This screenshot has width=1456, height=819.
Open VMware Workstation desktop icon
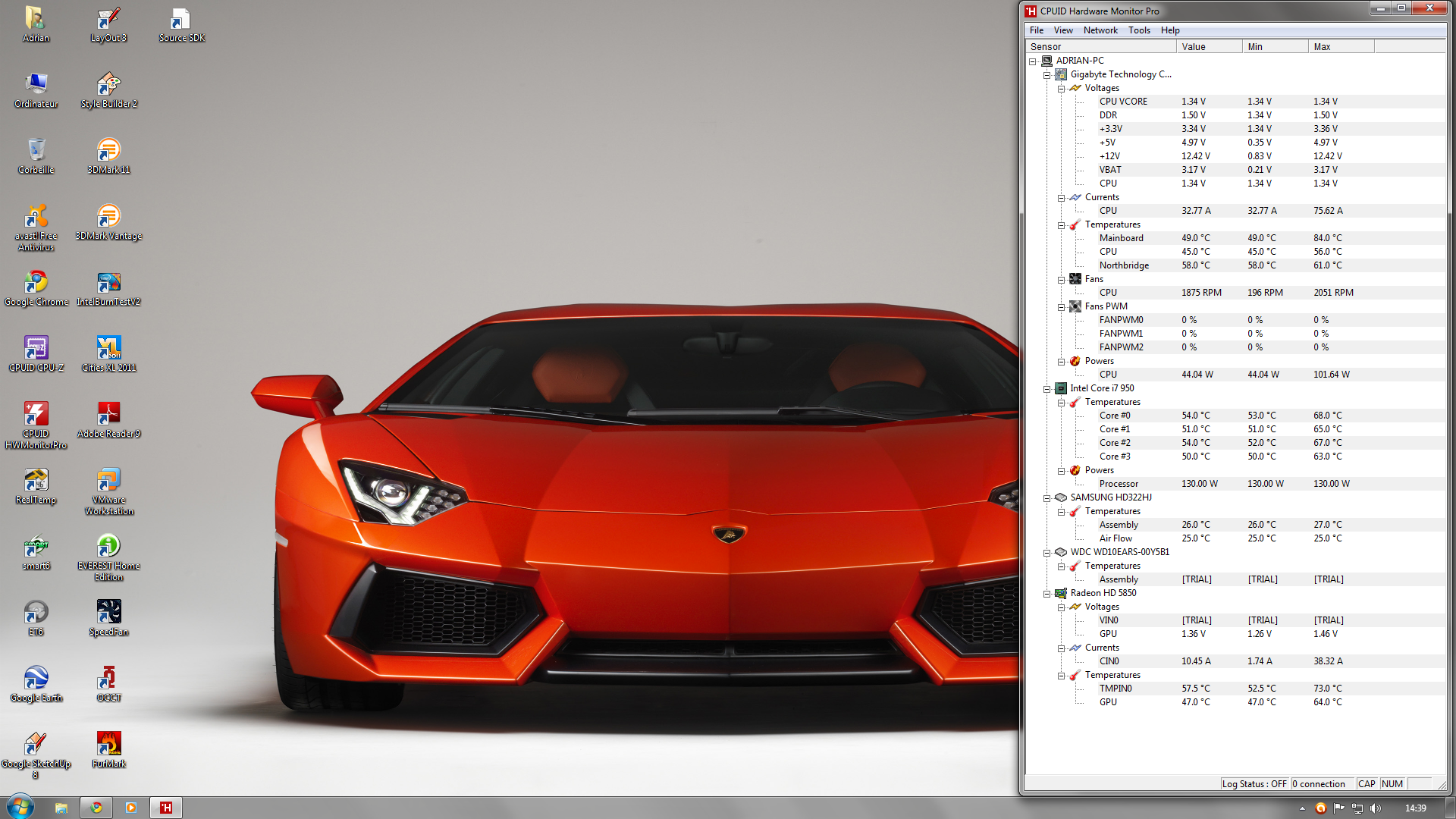pyautogui.click(x=108, y=481)
